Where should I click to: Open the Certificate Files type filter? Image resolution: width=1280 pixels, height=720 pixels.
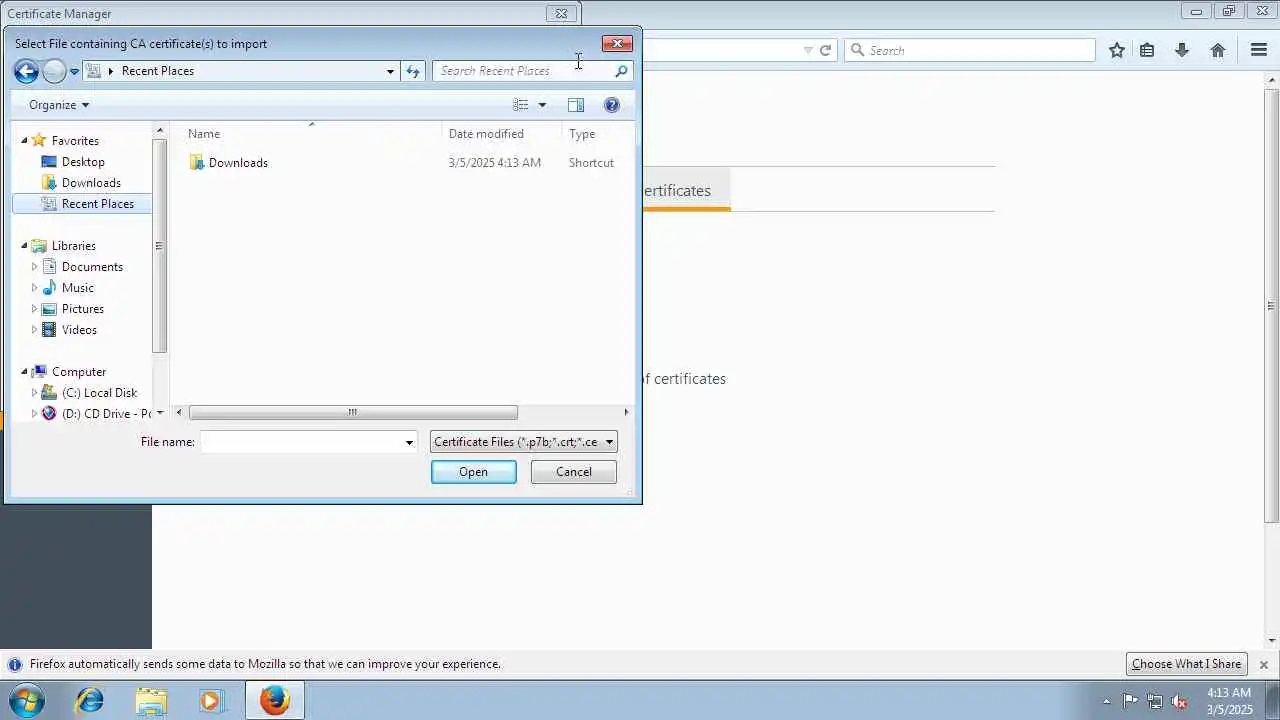tap(524, 442)
